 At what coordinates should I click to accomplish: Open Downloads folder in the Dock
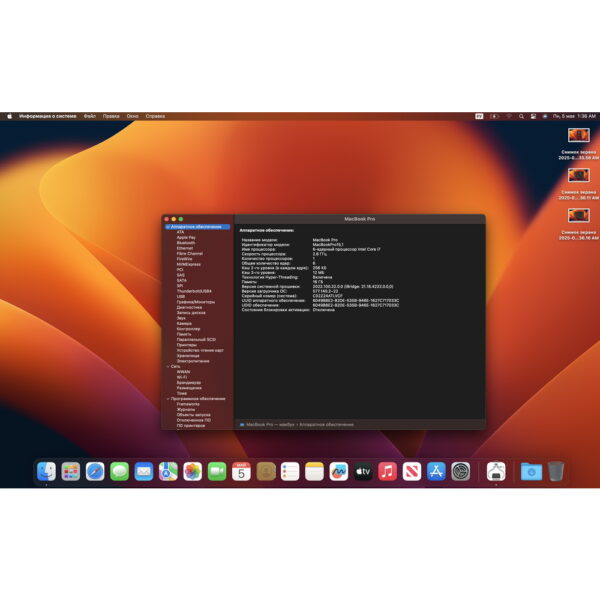[x=532, y=471]
